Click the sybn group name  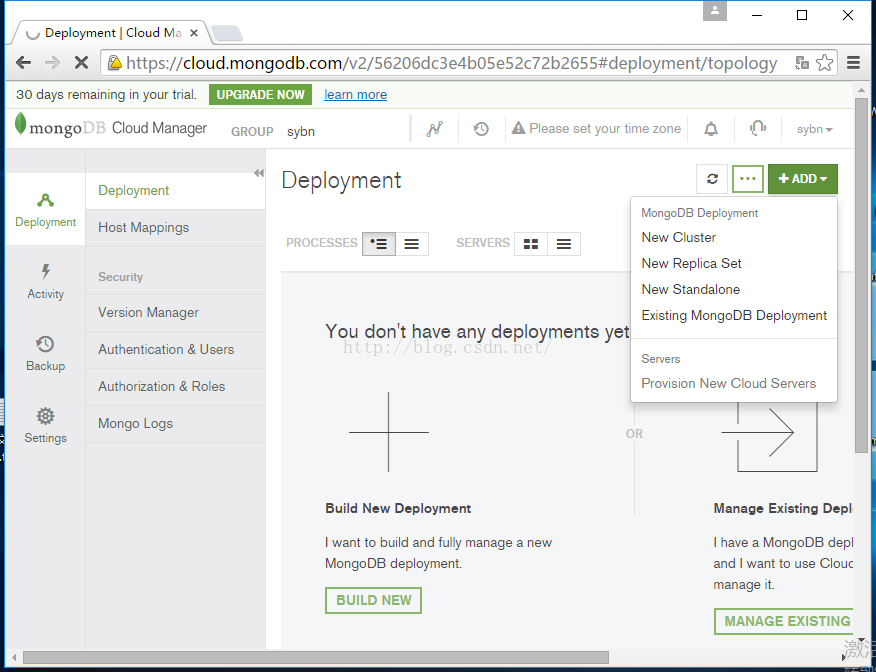click(301, 132)
